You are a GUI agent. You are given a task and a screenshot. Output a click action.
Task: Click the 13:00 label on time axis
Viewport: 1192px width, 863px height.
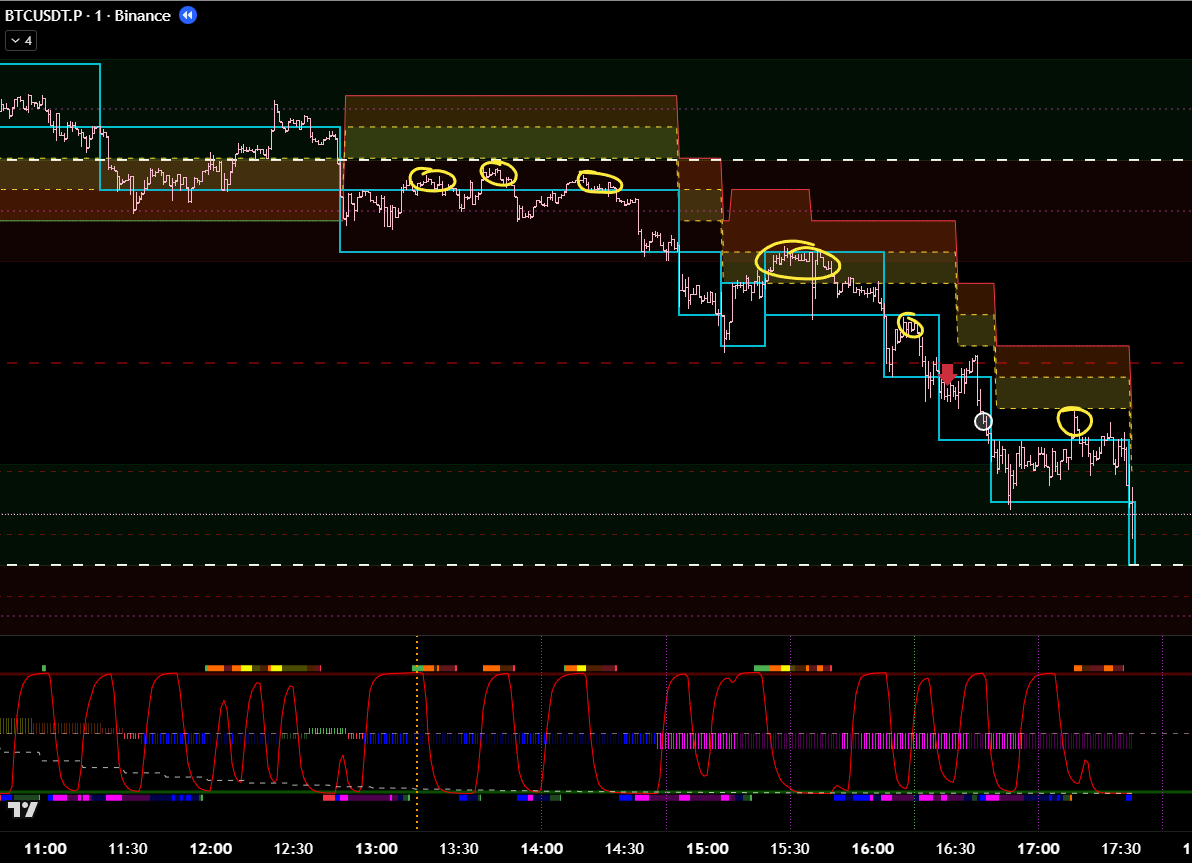point(376,849)
